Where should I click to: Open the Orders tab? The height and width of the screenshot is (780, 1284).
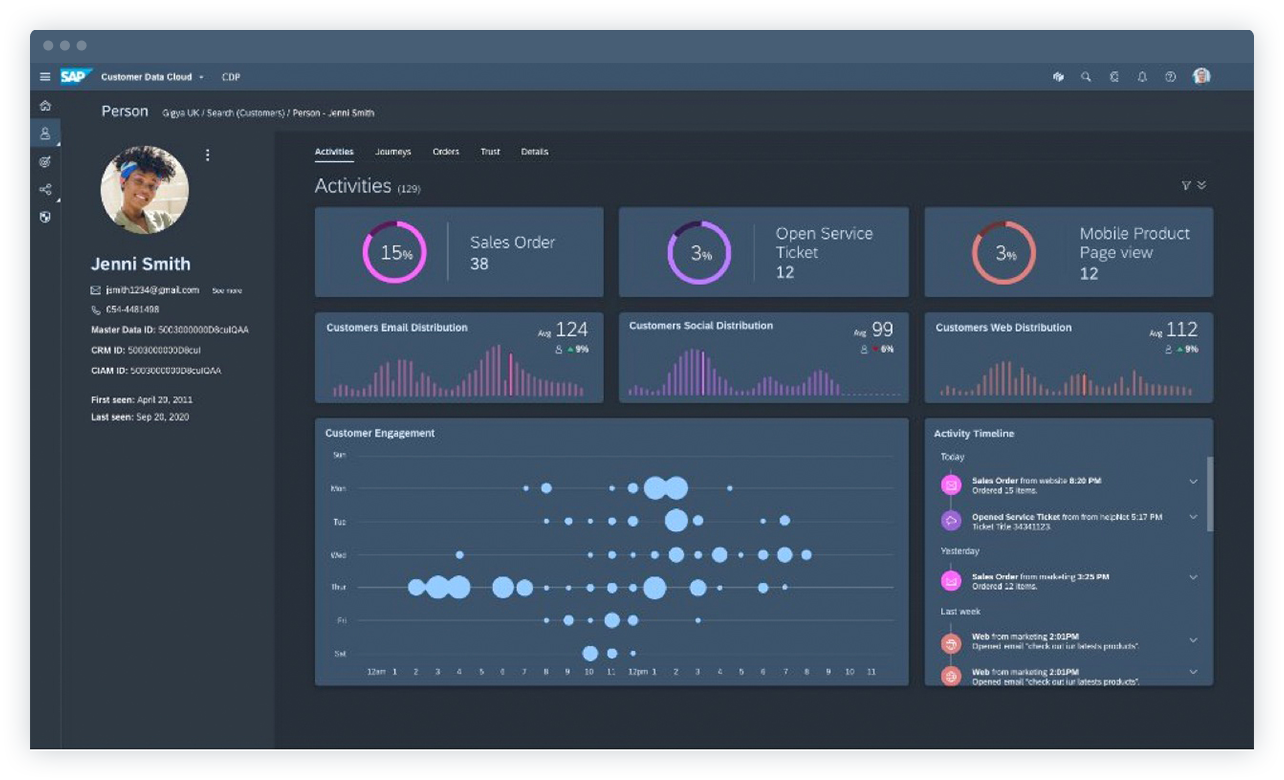click(x=445, y=151)
